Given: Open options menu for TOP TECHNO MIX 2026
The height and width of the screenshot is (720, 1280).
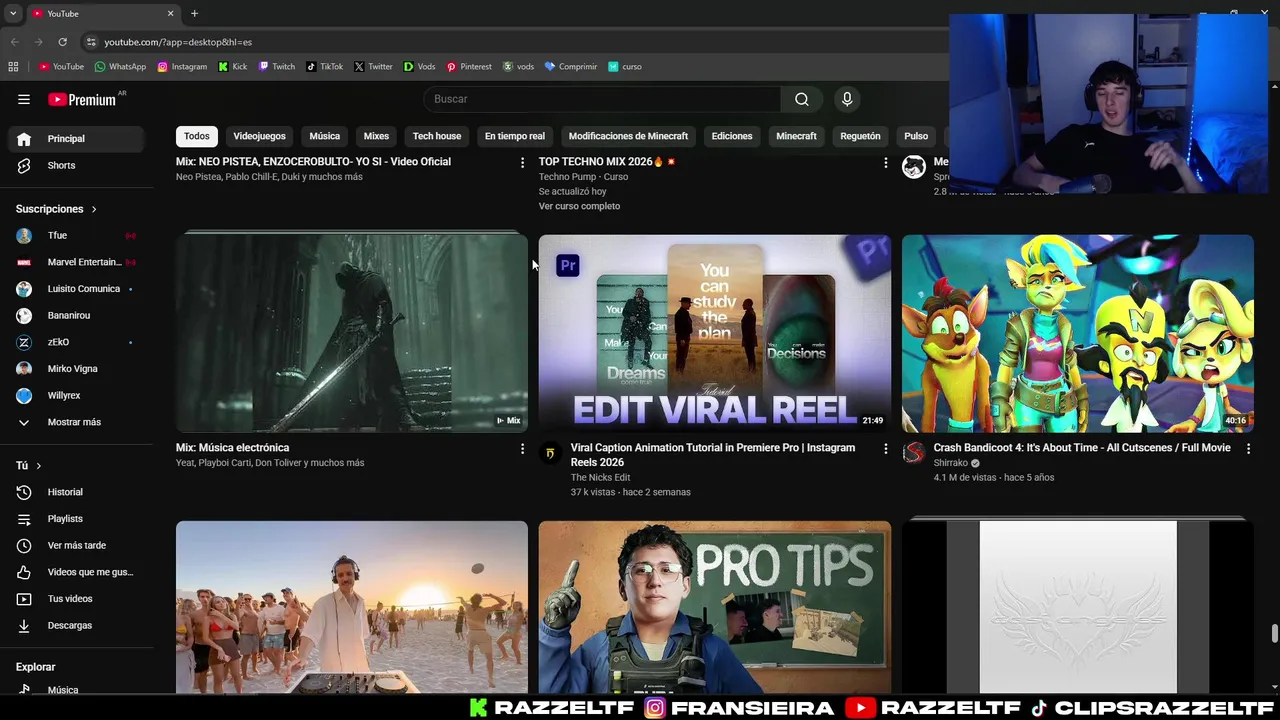Looking at the screenshot, I should 885,162.
